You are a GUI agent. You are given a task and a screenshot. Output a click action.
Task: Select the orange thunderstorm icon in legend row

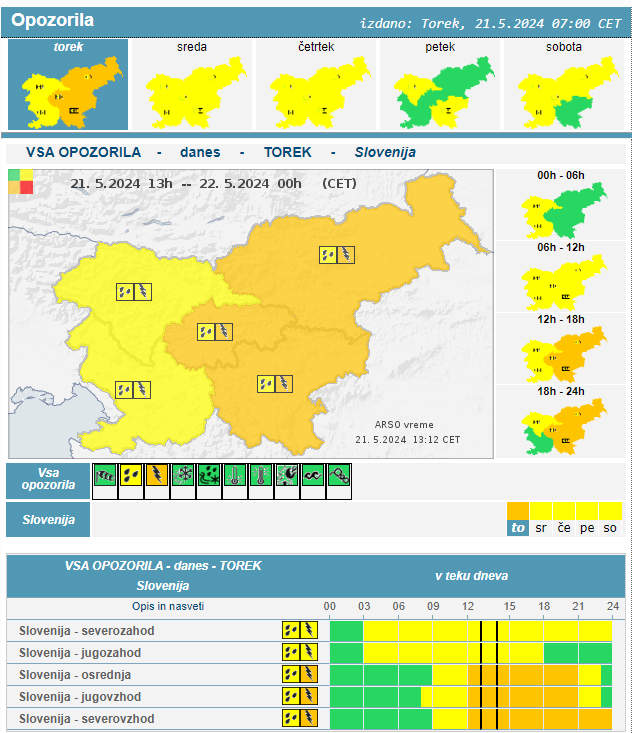click(157, 476)
